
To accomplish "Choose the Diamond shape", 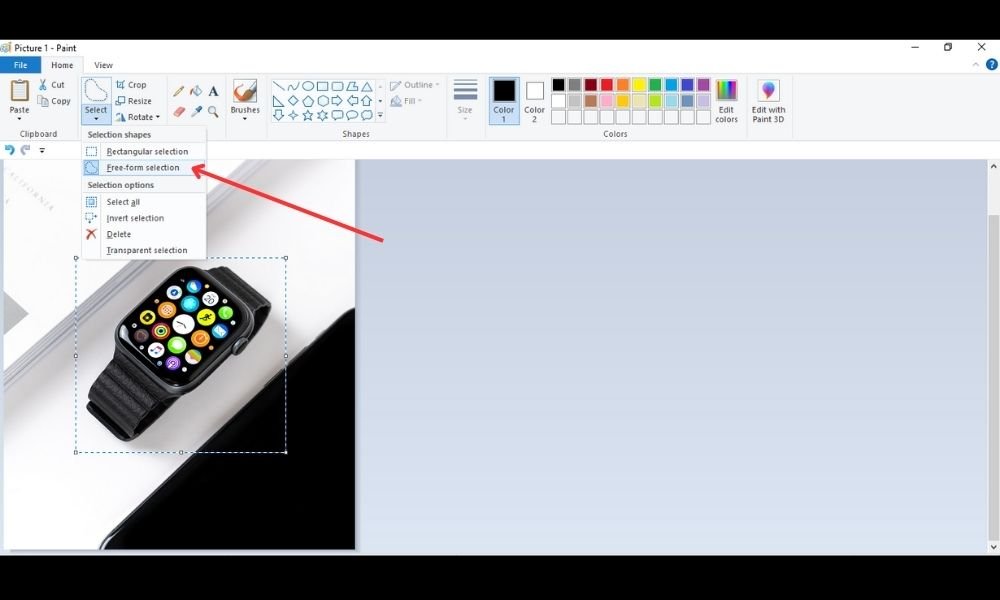I will [x=293, y=101].
